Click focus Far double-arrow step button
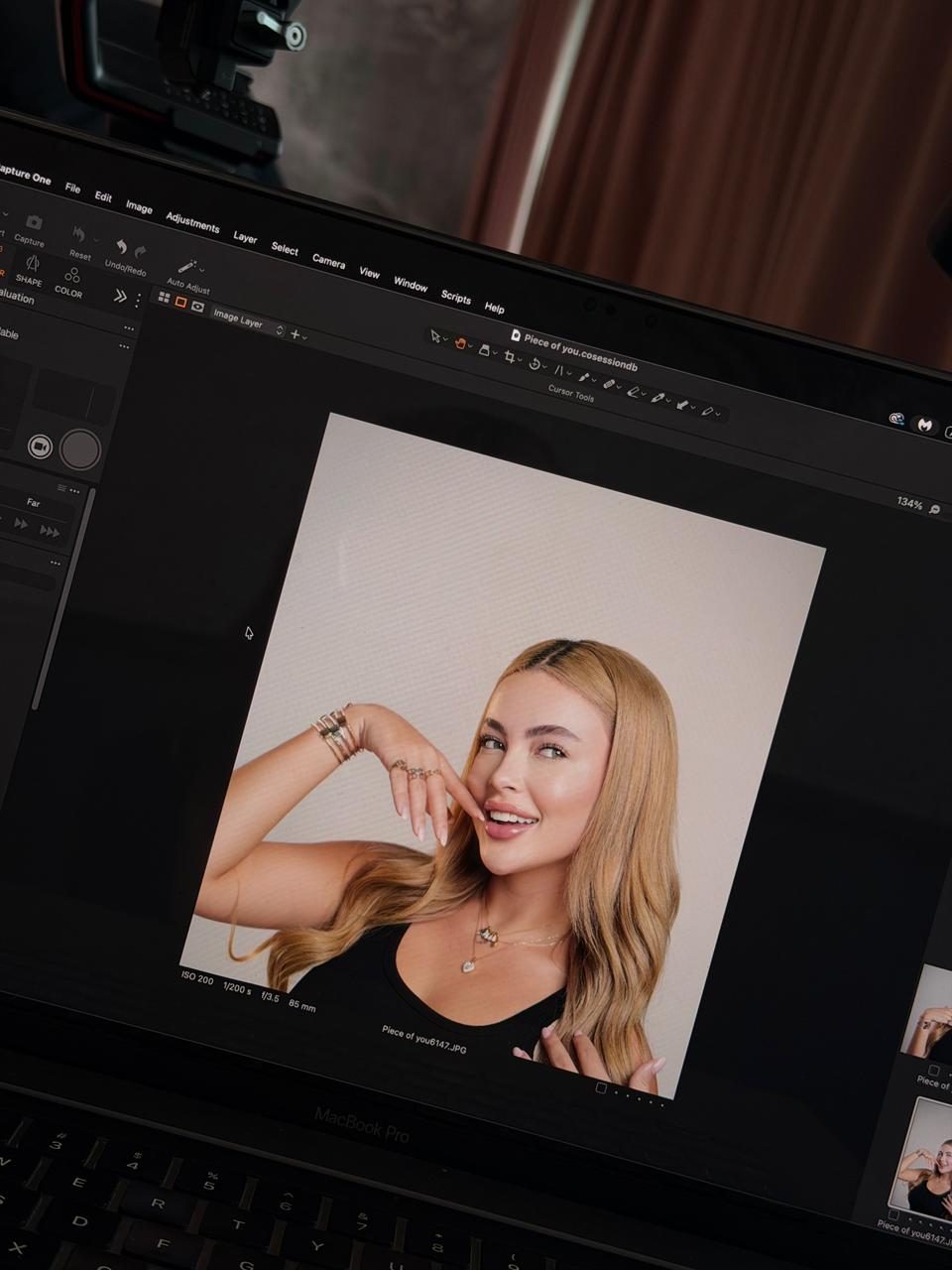 pyautogui.click(x=21, y=523)
